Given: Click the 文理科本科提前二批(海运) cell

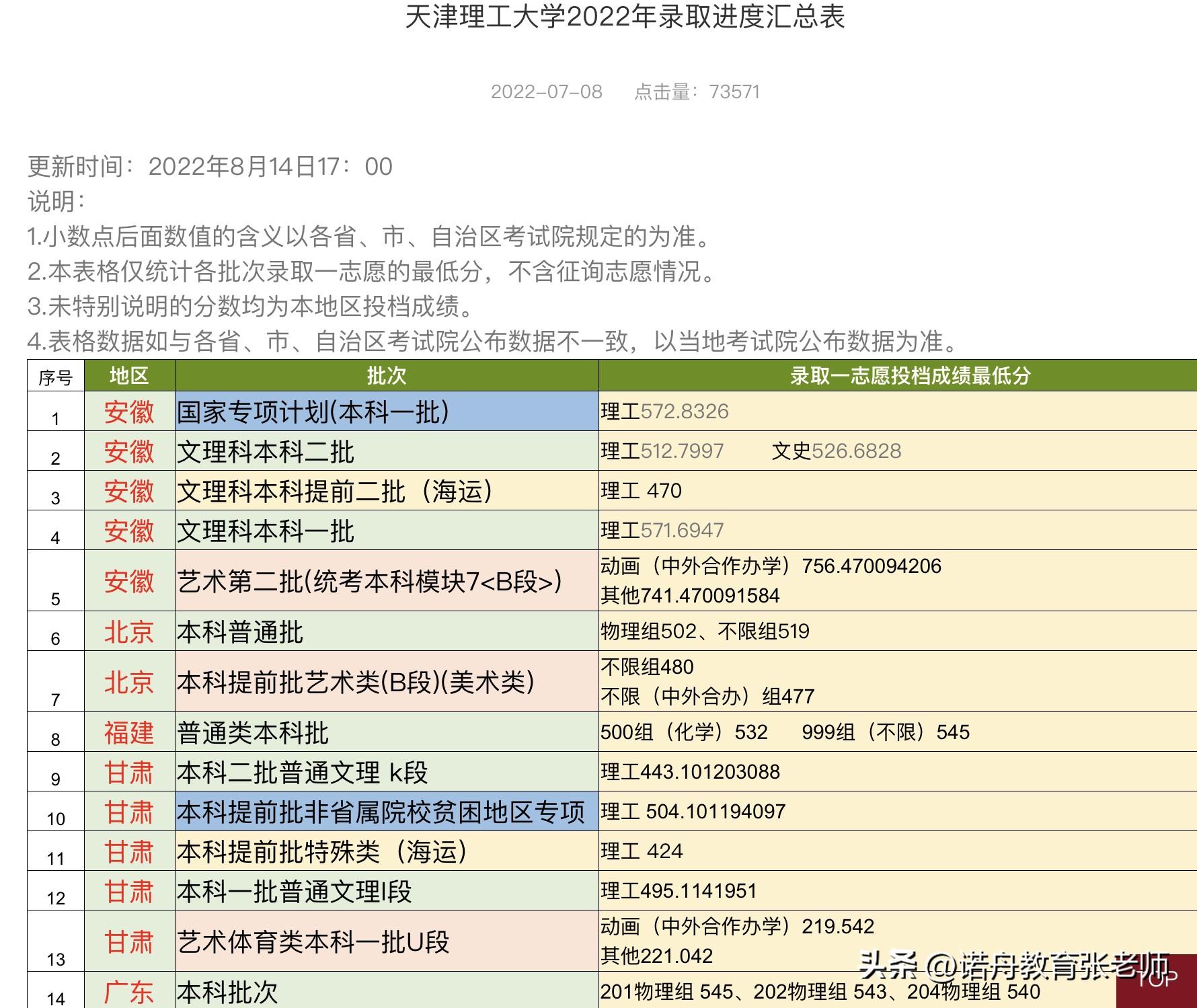Looking at the screenshot, I should click(x=387, y=491).
